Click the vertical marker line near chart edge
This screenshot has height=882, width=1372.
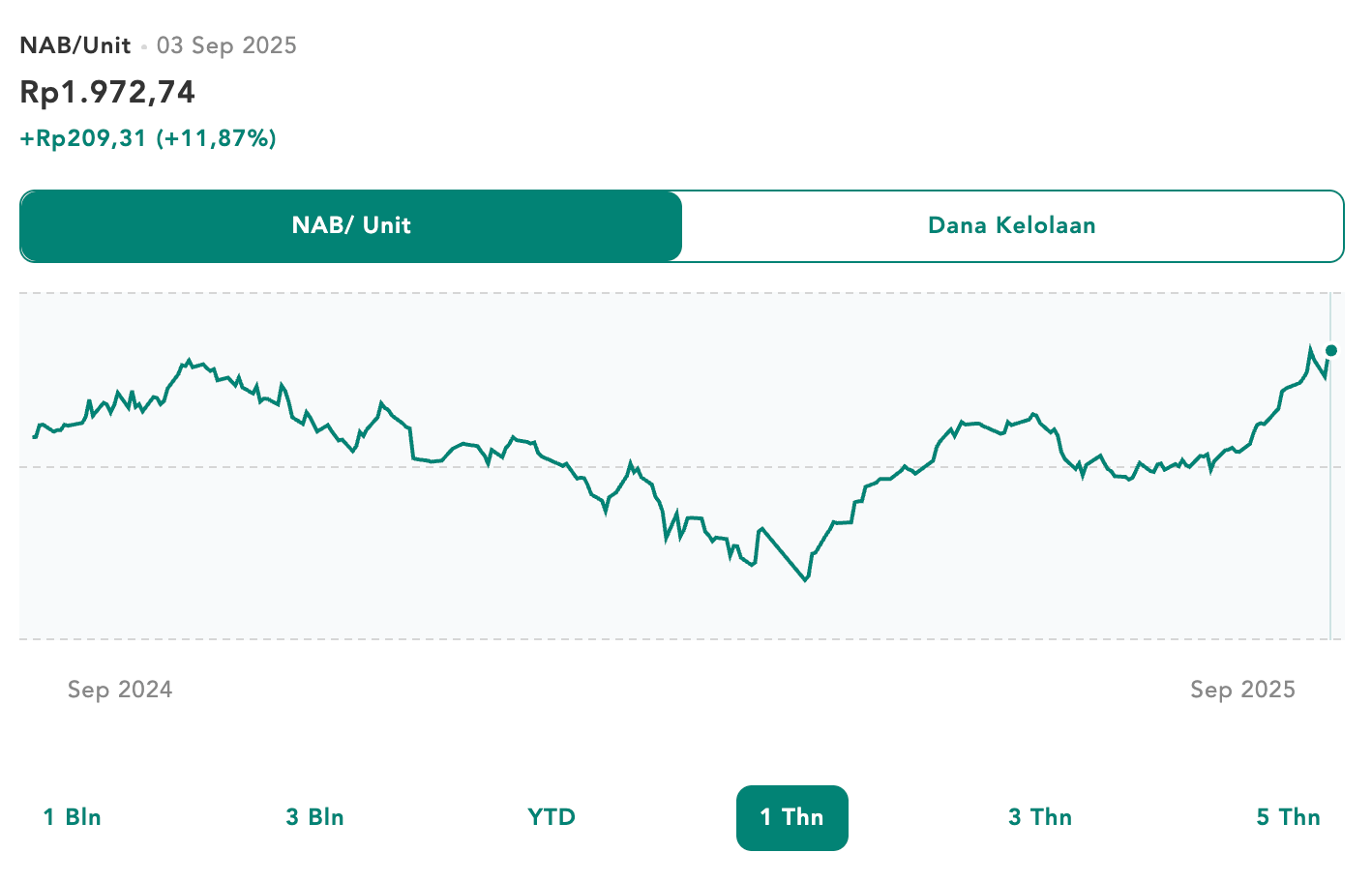pyautogui.click(x=1331, y=464)
